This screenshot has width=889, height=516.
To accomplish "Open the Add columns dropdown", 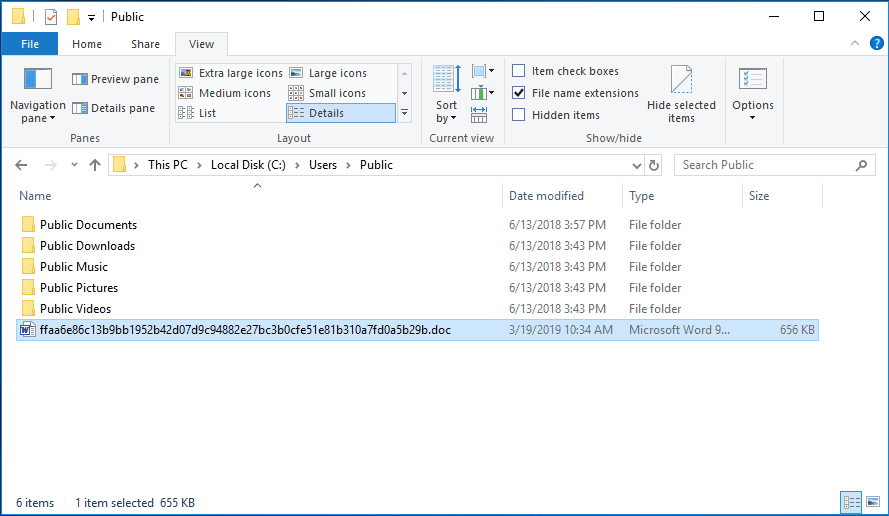I will click(x=482, y=92).
